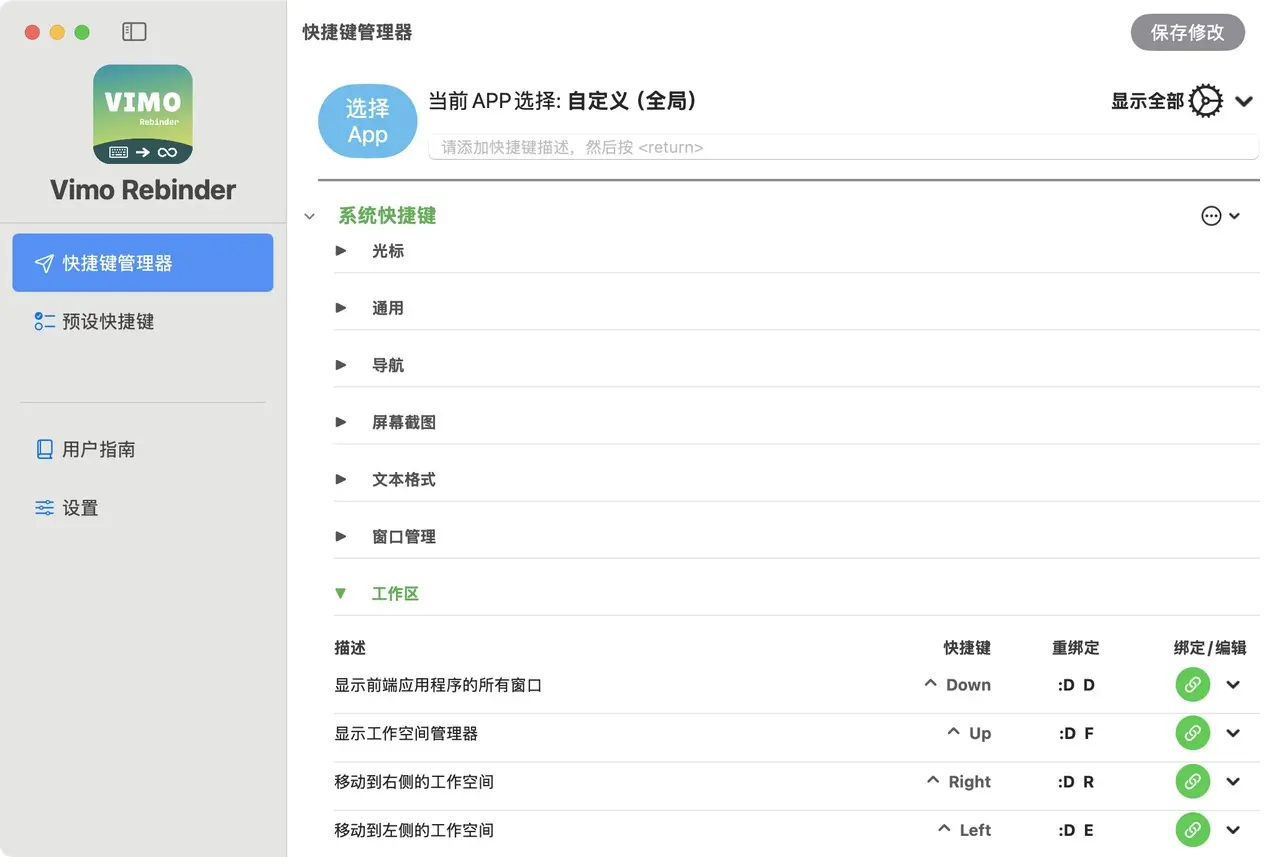Click the ^ Left shortcut value
The height and width of the screenshot is (857, 1280).
[964, 830]
